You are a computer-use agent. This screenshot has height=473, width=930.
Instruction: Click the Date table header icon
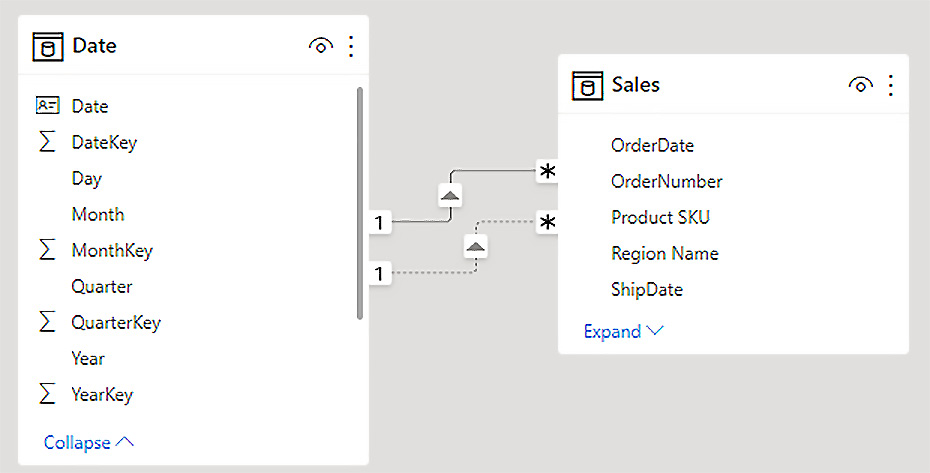(48, 46)
